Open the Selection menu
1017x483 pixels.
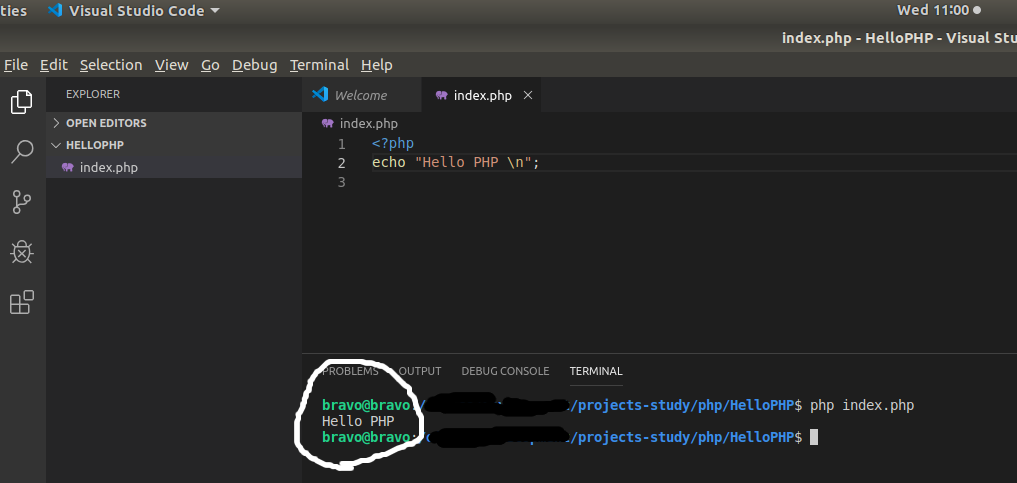(111, 65)
